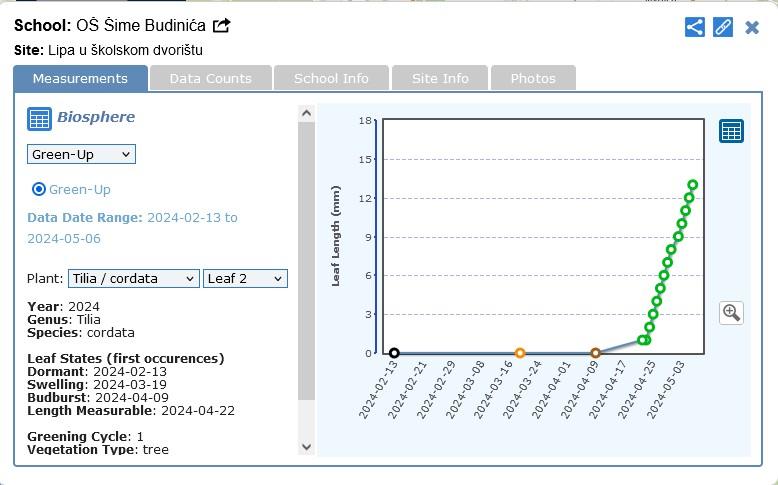Open the Green-Up protocol dropdown
The image size is (778, 485).
pyautogui.click(x=81, y=154)
